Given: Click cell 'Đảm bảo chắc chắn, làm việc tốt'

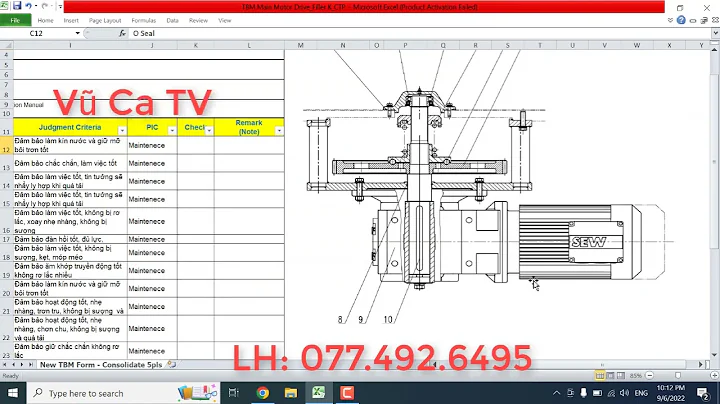Looking at the screenshot, I should 70,163.
